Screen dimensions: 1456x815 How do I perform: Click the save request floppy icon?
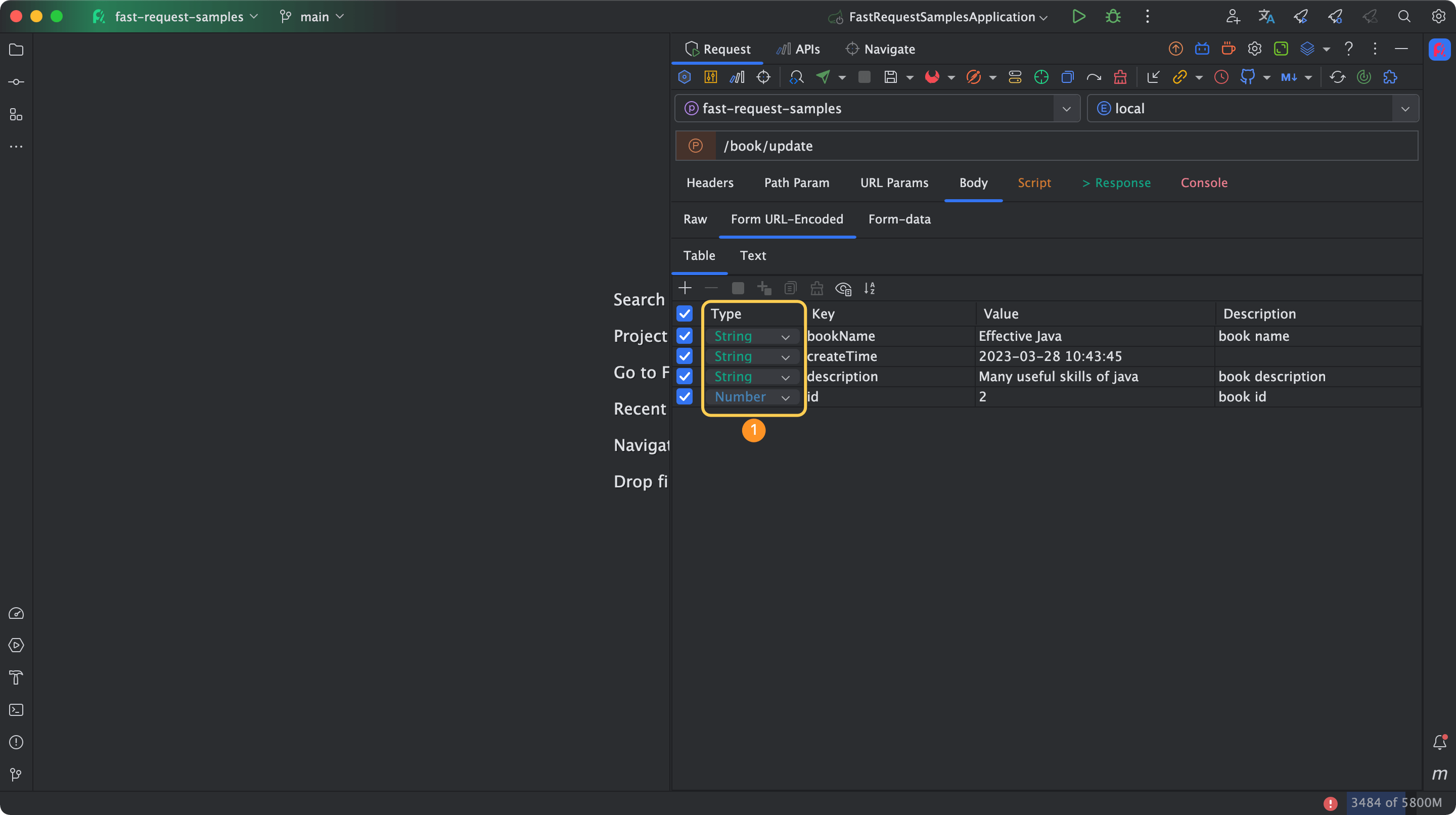(x=890, y=77)
